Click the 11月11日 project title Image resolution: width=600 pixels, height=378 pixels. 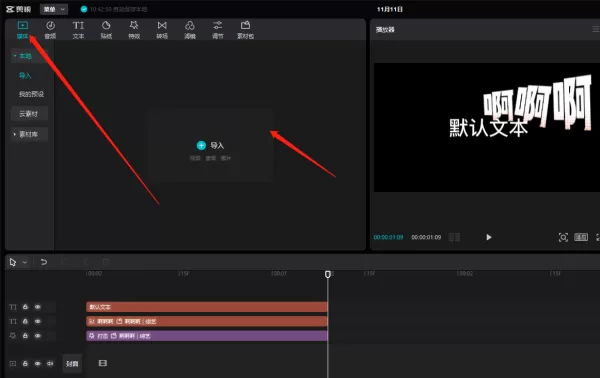pyautogui.click(x=390, y=9)
